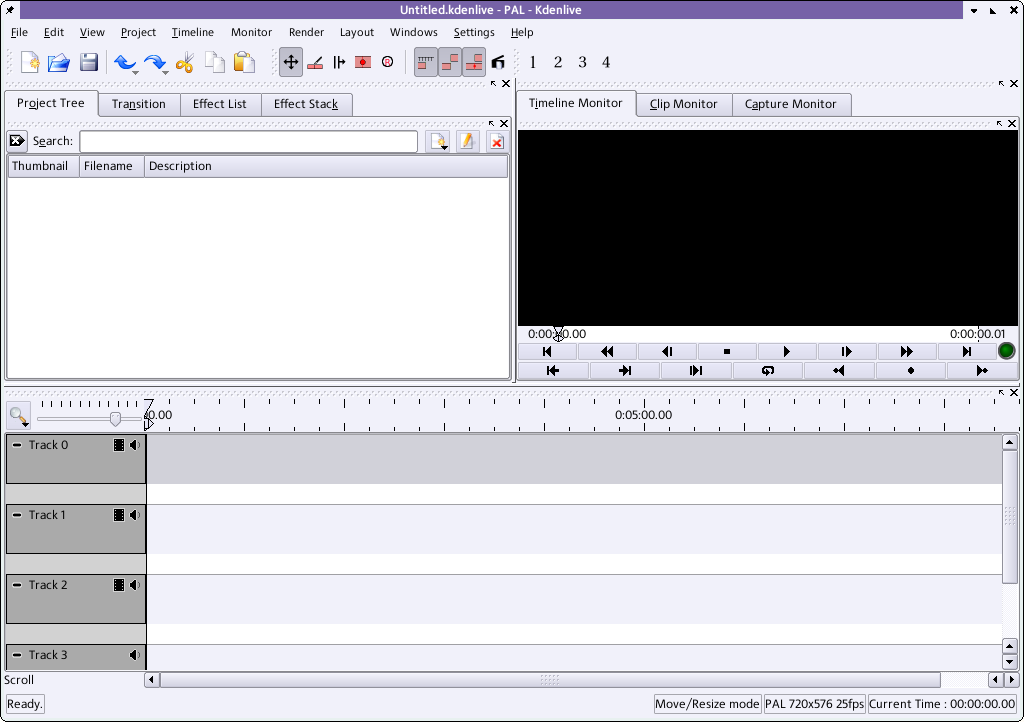Open the timeline zoom magnifier dropdown

[19, 415]
